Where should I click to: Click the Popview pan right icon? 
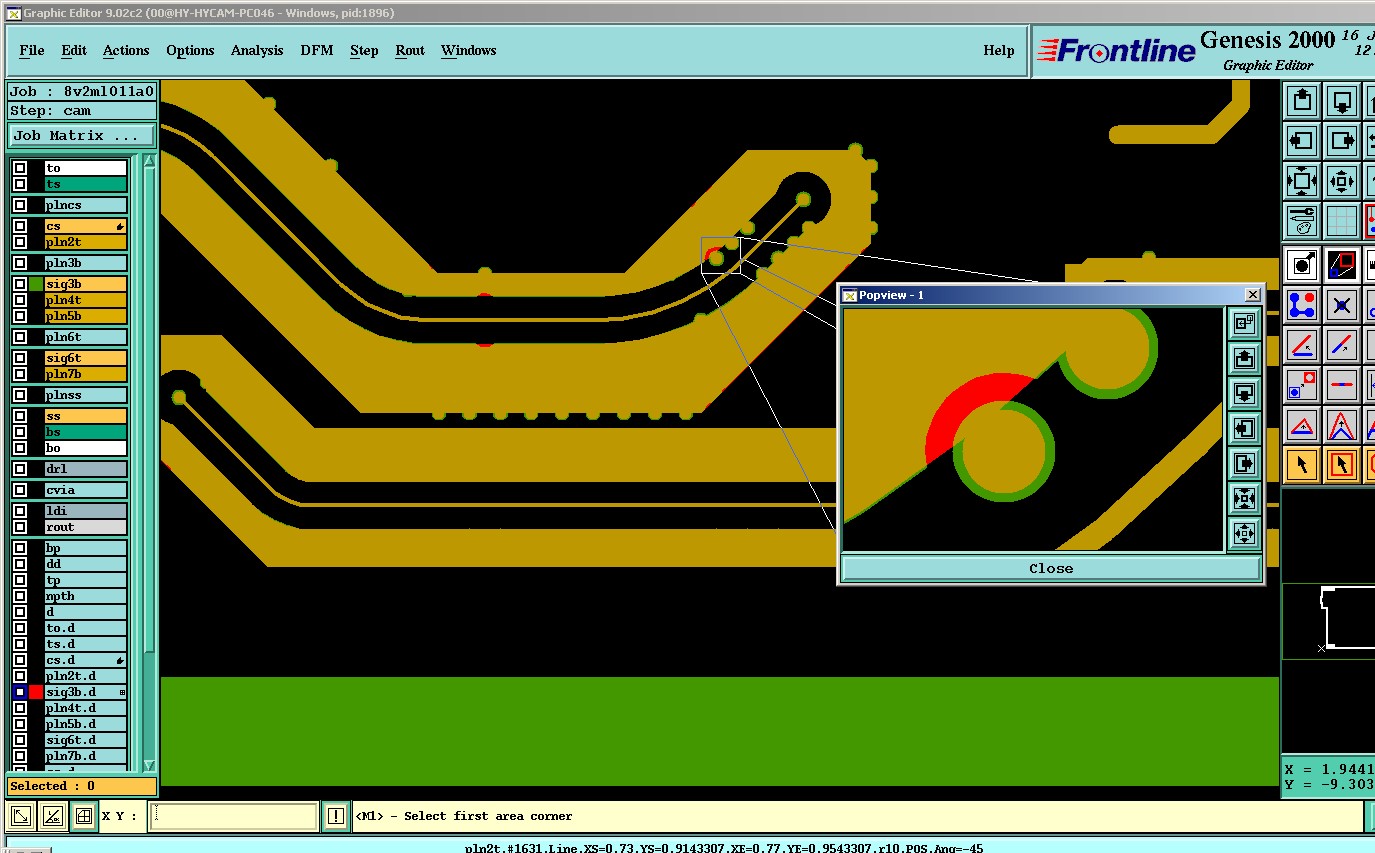pos(1244,463)
